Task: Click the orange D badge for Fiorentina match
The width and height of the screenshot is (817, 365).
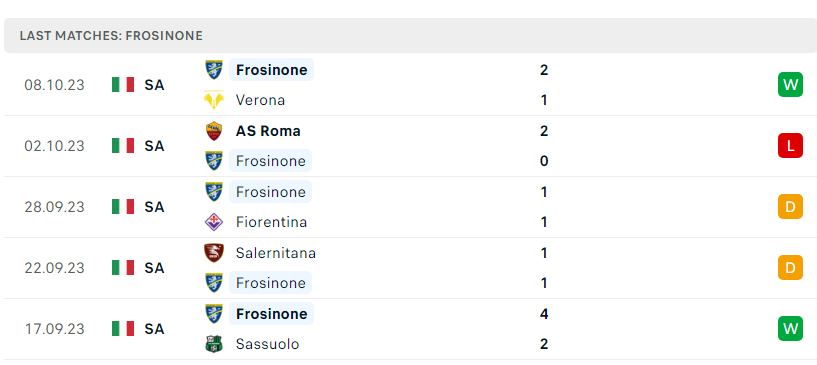Action: (790, 207)
